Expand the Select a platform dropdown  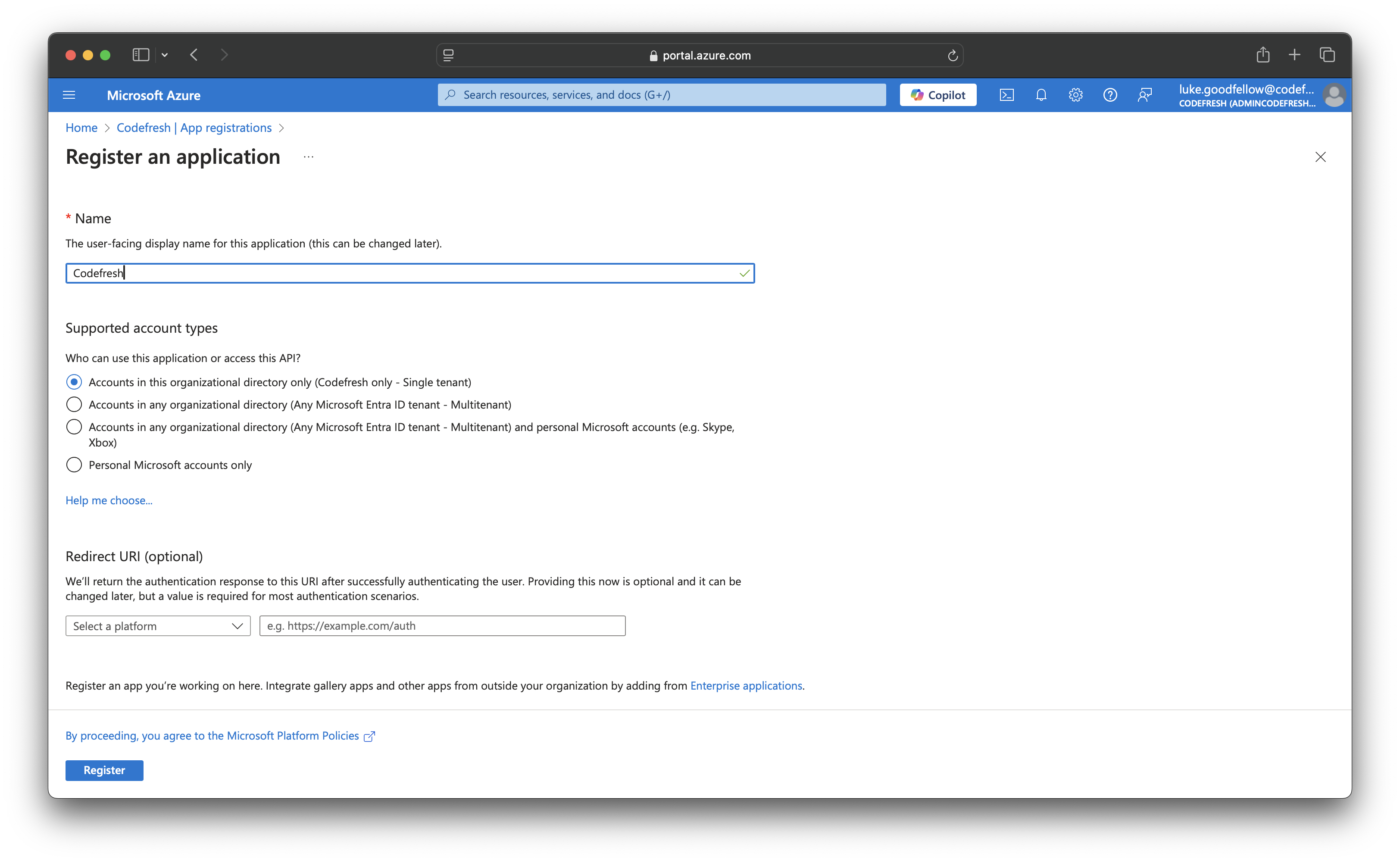point(158,626)
